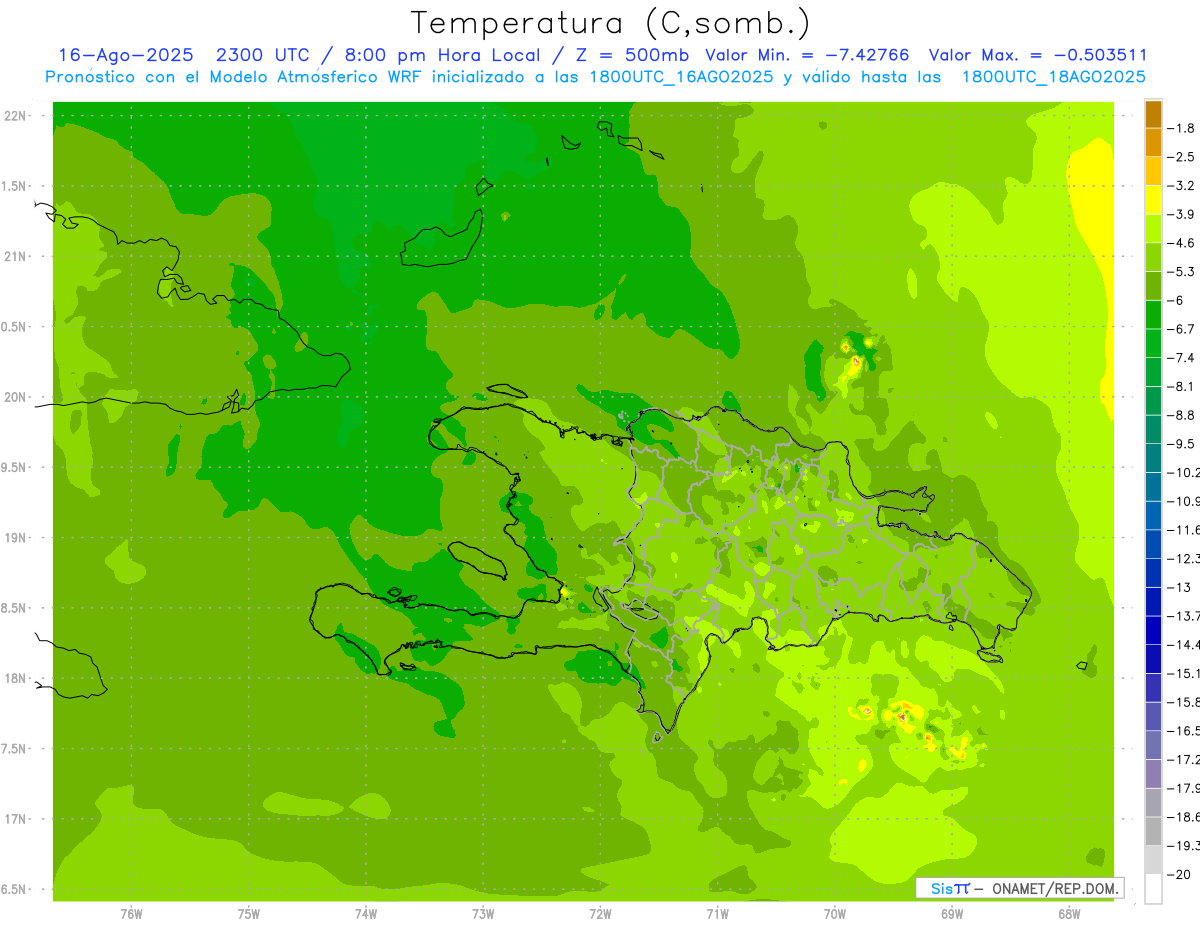This screenshot has width=1200, height=927.
Task: Click the "-9.5" legend value
Action: [1182, 443]
